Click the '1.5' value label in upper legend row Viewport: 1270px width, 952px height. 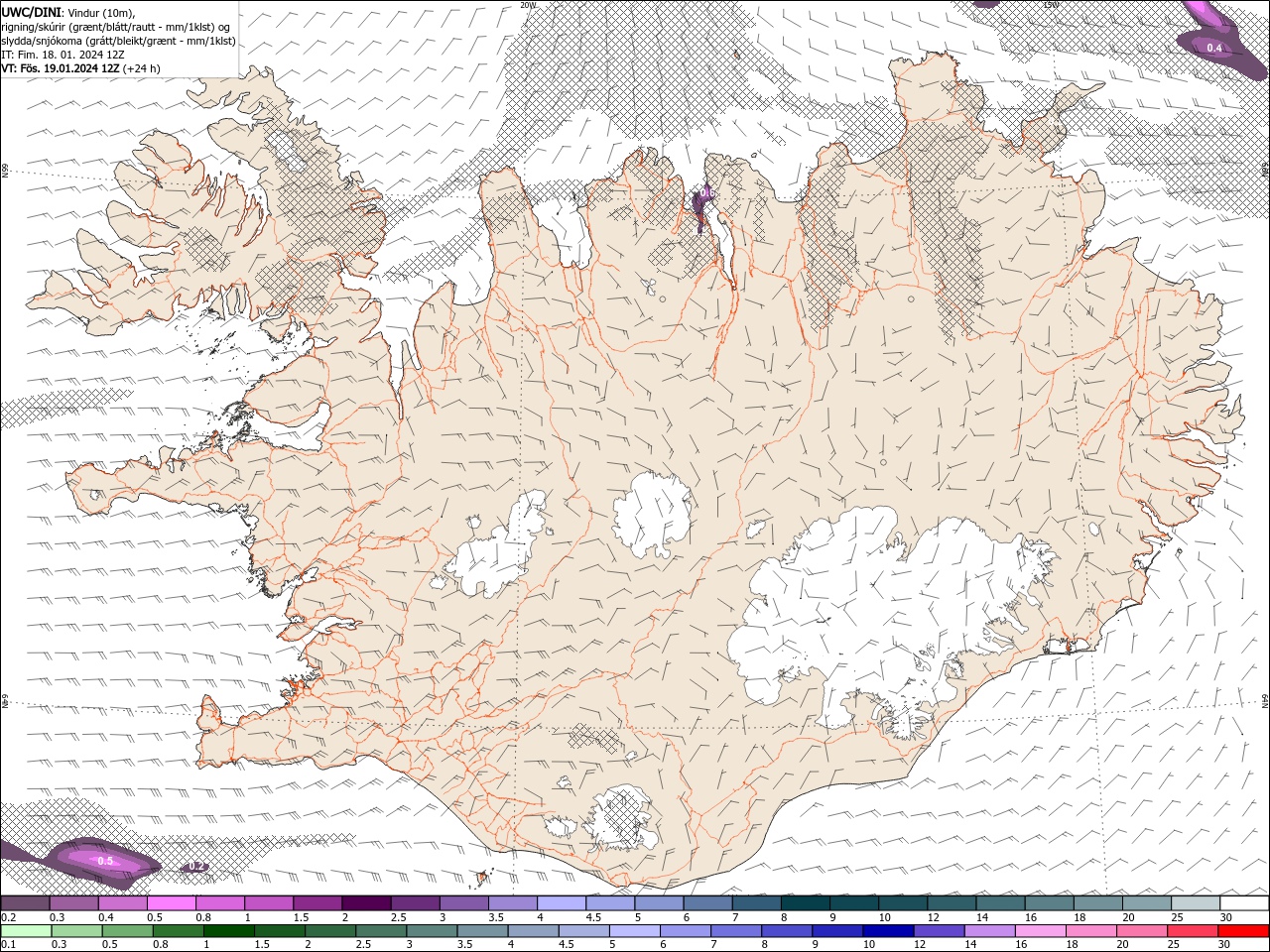pyautogui.click(x=302, y=917)
